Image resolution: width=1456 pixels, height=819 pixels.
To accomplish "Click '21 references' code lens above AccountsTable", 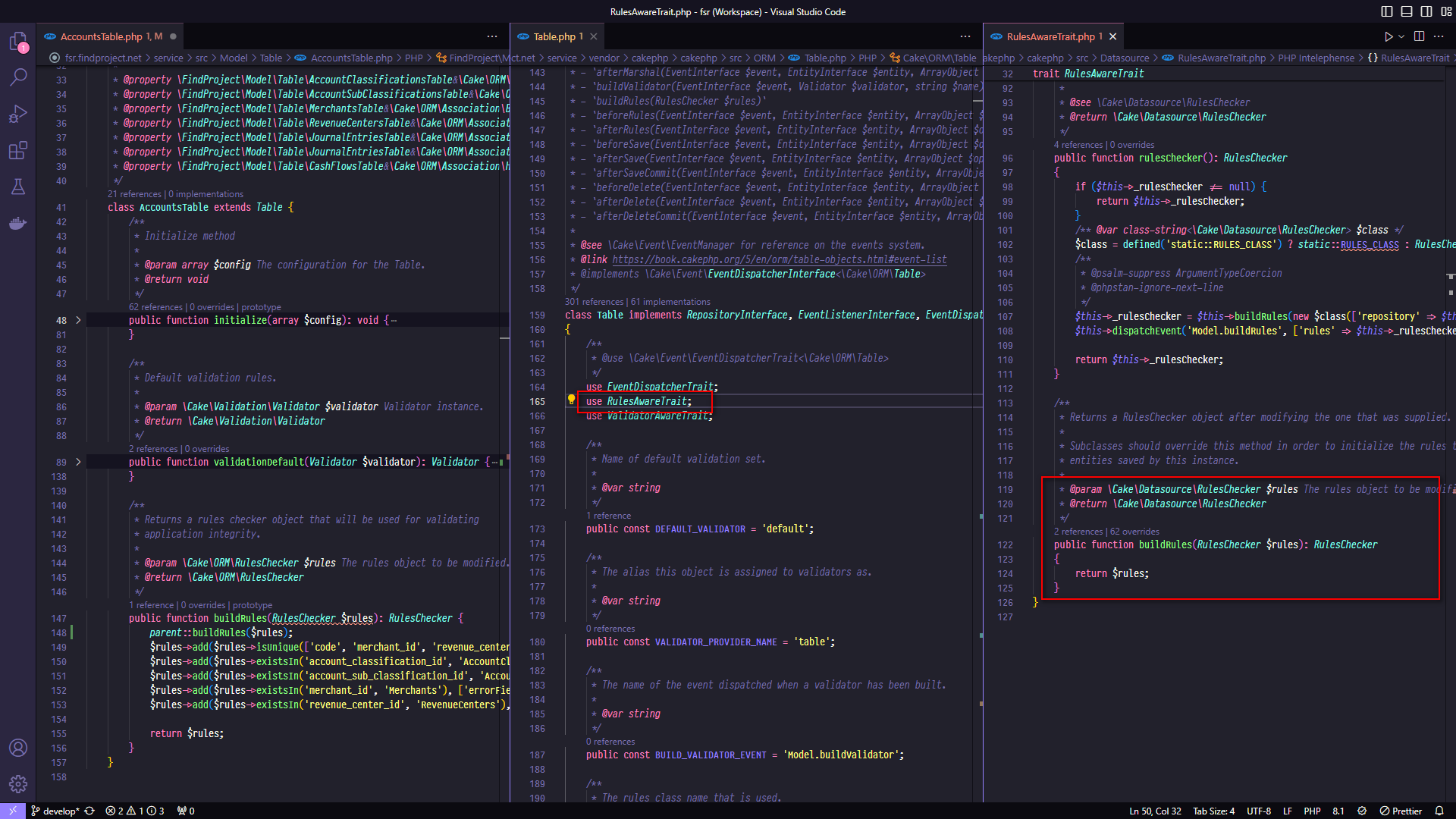I will tap(134, 194).
